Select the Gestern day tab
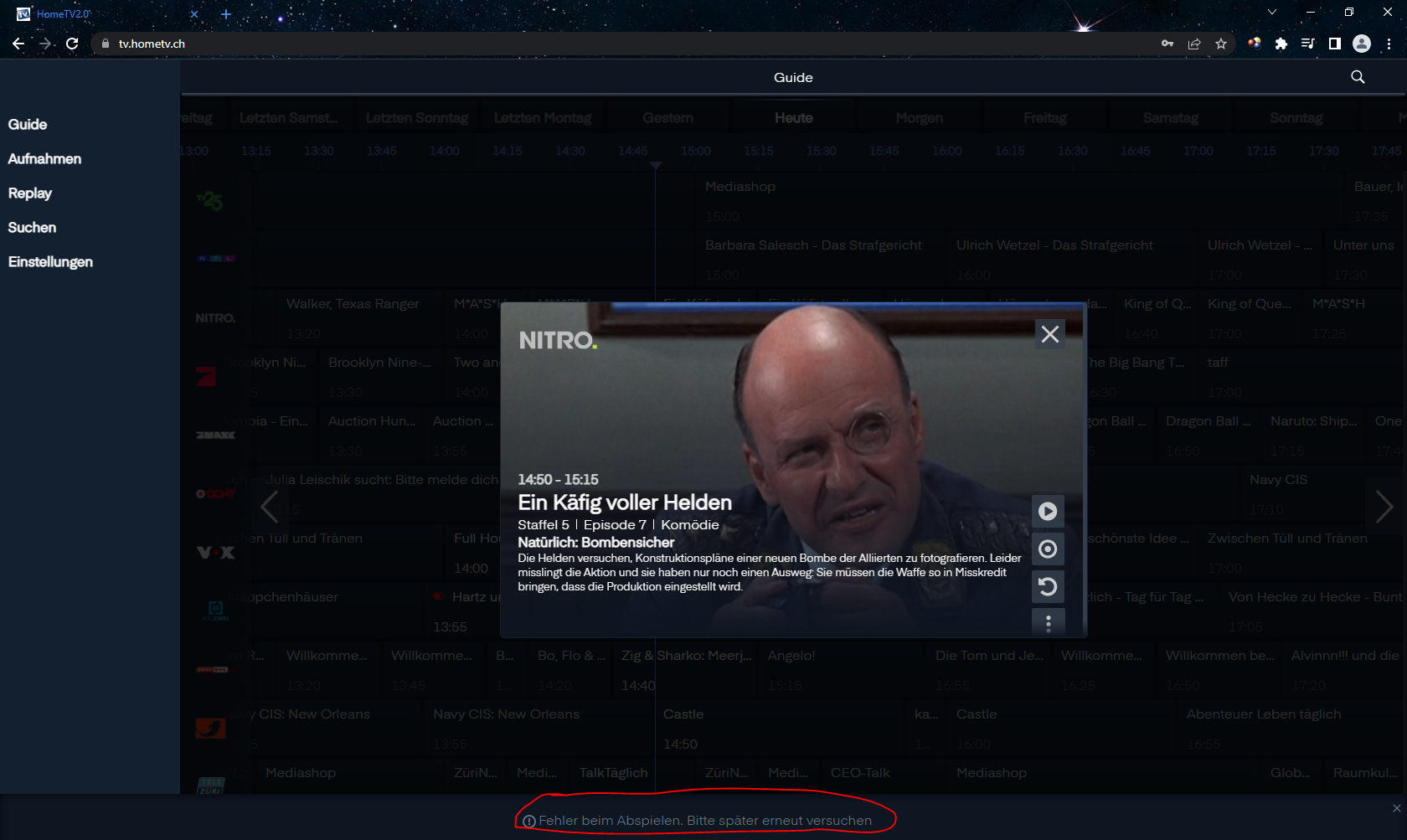Viewport: 1407px width, 840px height. click(x=668, y=118)
